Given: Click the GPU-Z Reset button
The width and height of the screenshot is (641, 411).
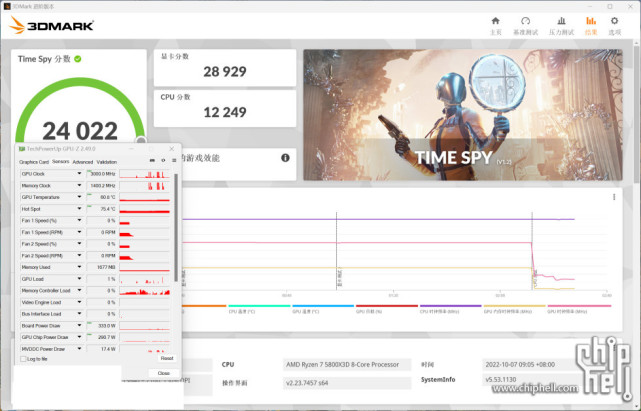Looking at the screenshot, I should click(x=167, y=358).
